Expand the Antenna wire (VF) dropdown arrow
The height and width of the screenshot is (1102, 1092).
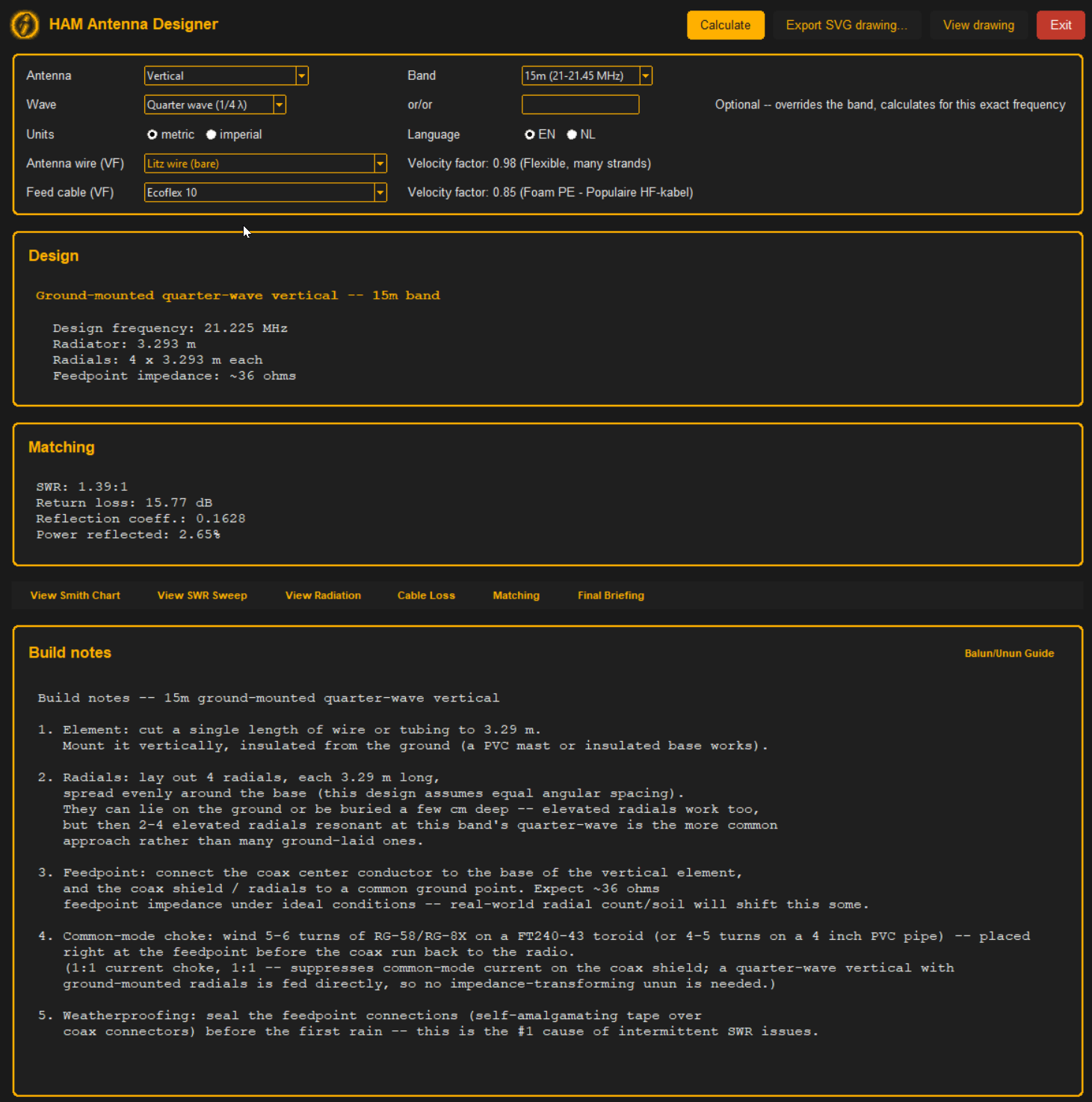click(x=380, y=164)
